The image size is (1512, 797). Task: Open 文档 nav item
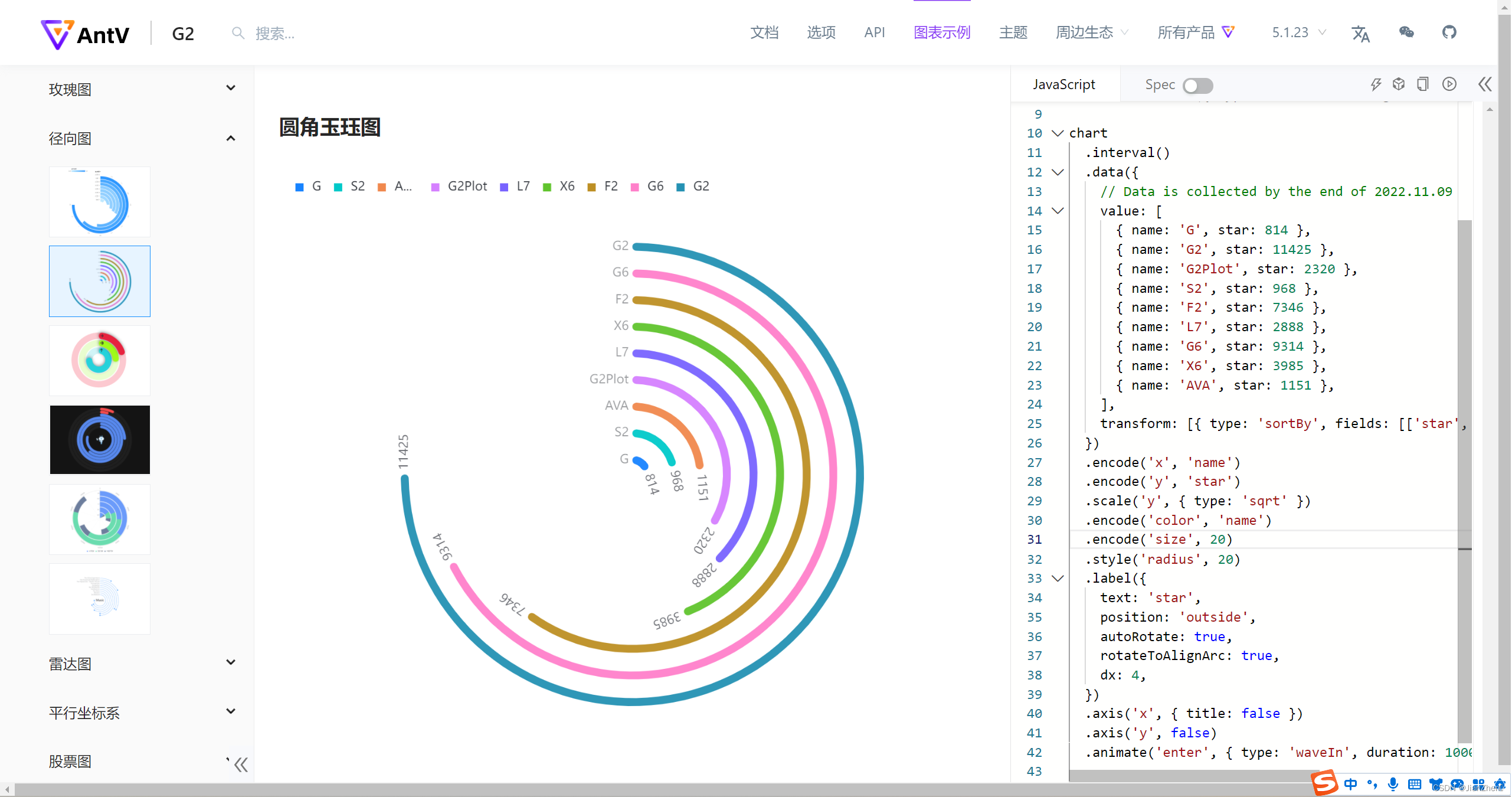(x=764, y=32)
